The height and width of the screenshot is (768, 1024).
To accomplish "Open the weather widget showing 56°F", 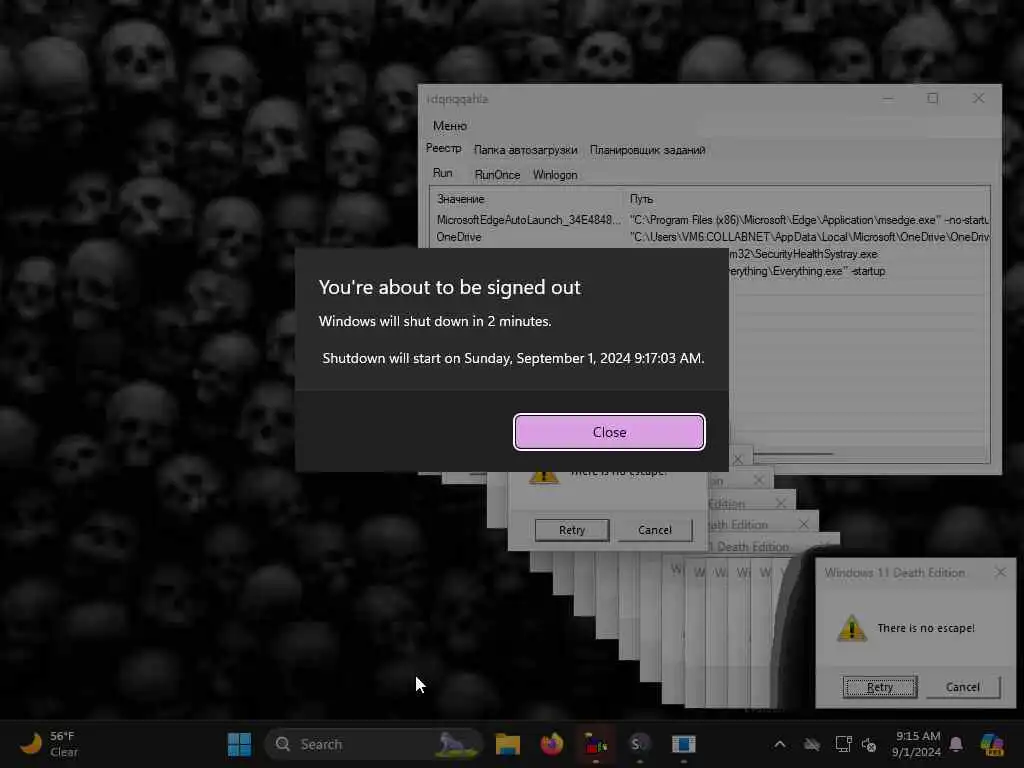I will coord(49,744).
